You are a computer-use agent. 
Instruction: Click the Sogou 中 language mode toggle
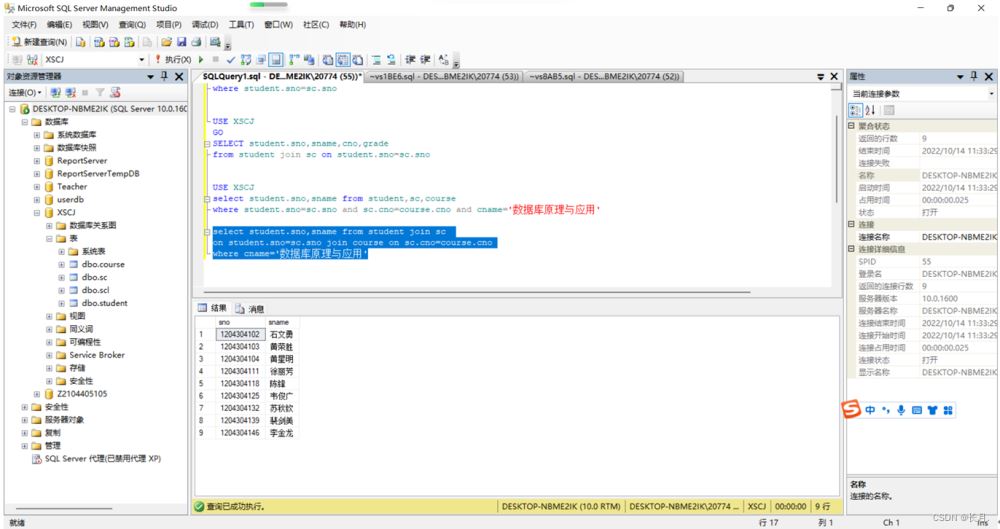pyautogui.click(x=870, y=410)
